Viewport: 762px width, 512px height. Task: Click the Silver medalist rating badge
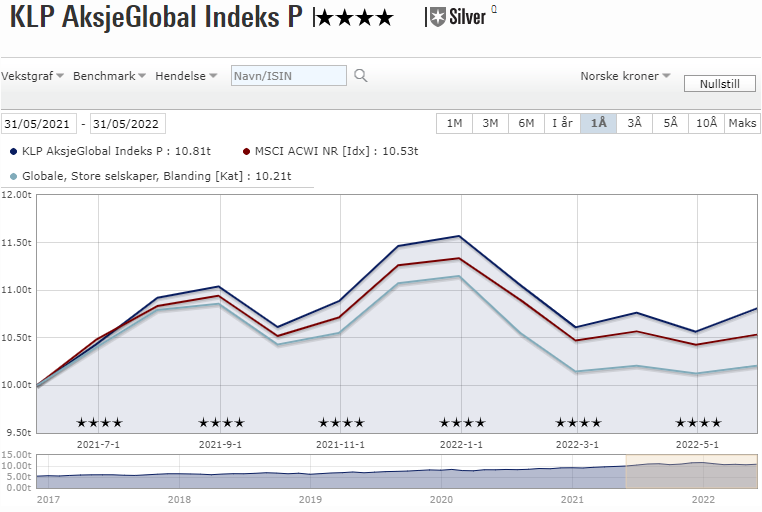(458, 17)
